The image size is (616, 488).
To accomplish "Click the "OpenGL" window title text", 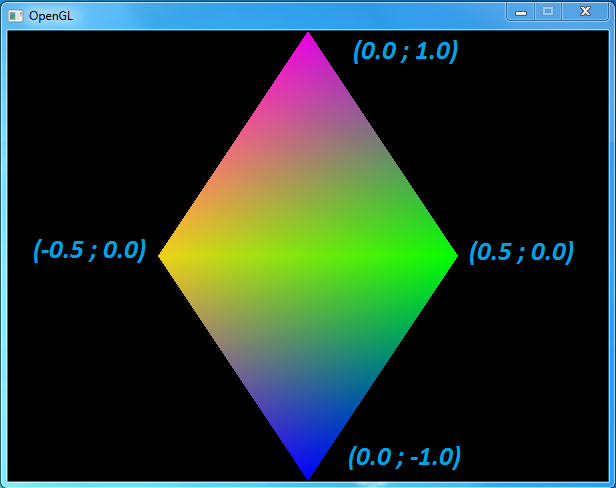I will [50, 16].
